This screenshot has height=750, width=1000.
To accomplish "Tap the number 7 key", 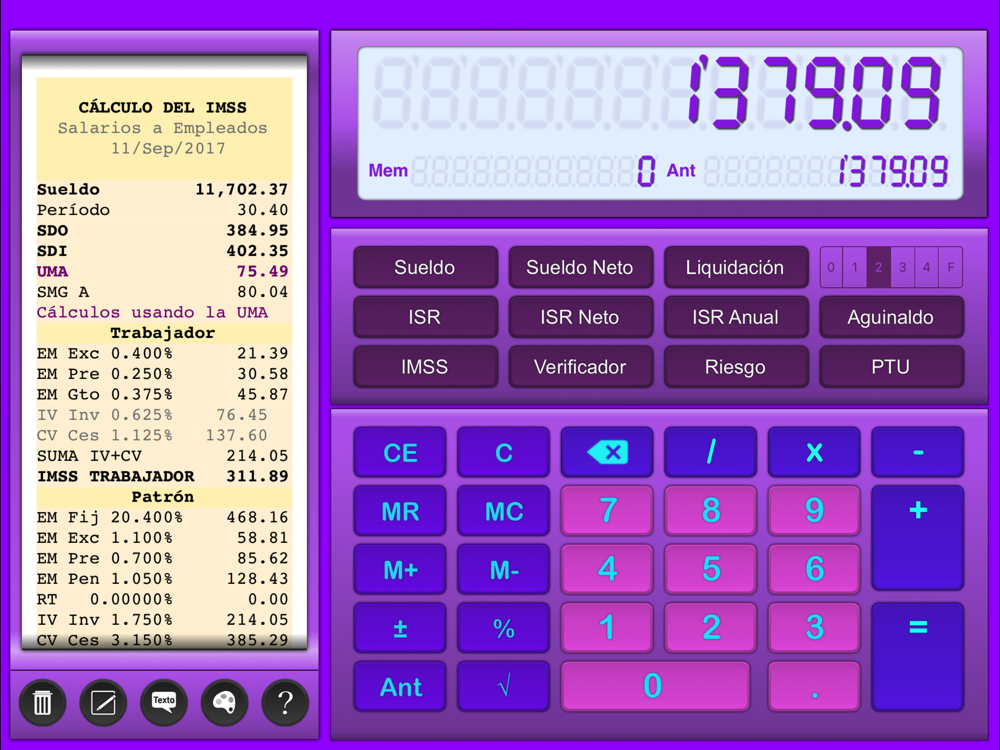I will click(x=607, y=511).
